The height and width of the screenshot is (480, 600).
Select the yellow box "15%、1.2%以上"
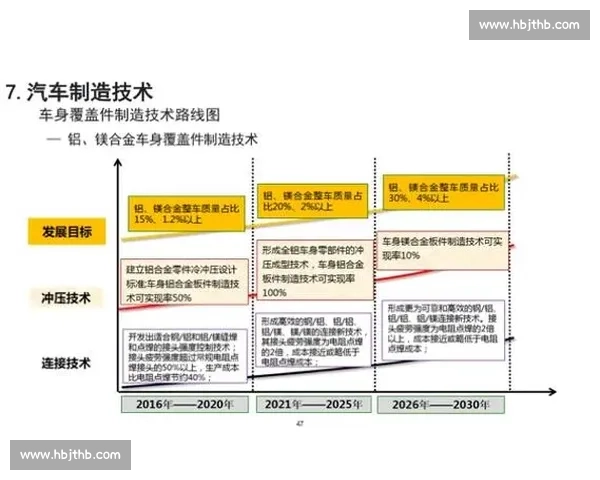click(x=186, y=214)
